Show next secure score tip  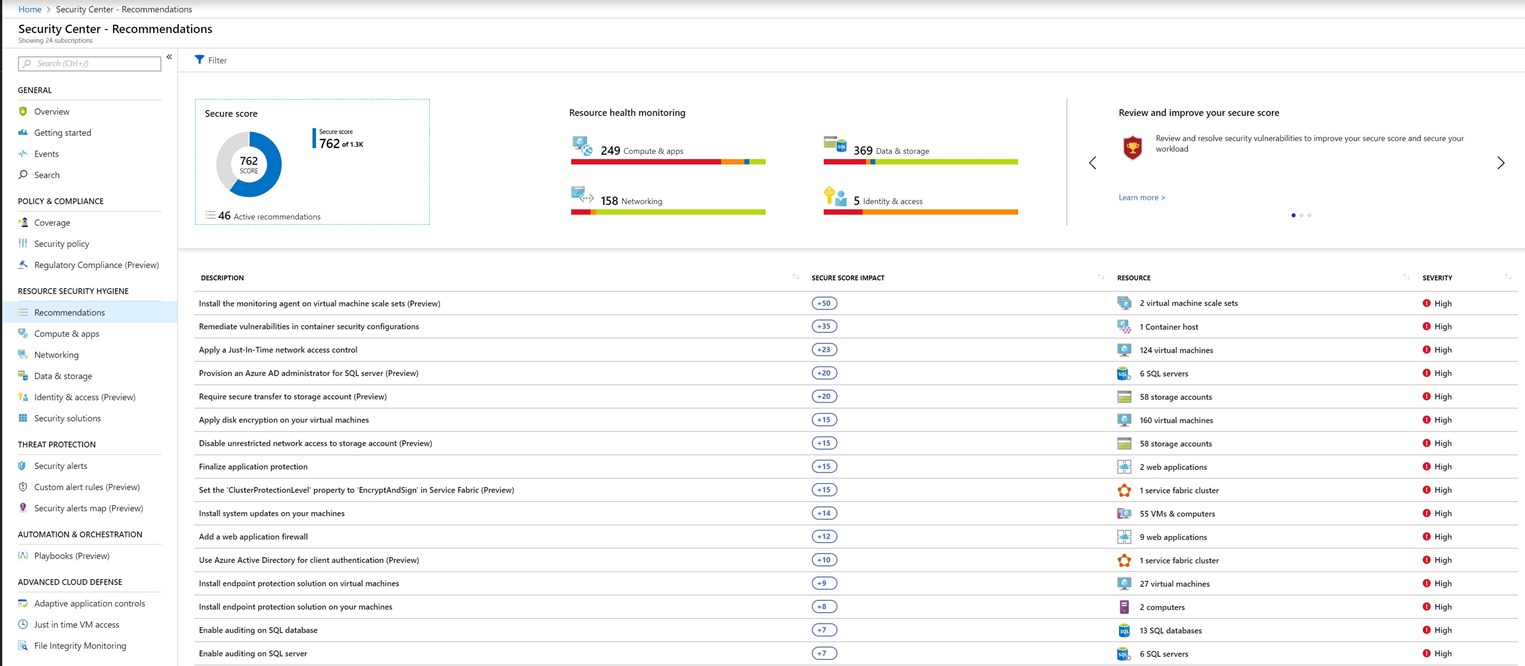(x=1500, y=162)
